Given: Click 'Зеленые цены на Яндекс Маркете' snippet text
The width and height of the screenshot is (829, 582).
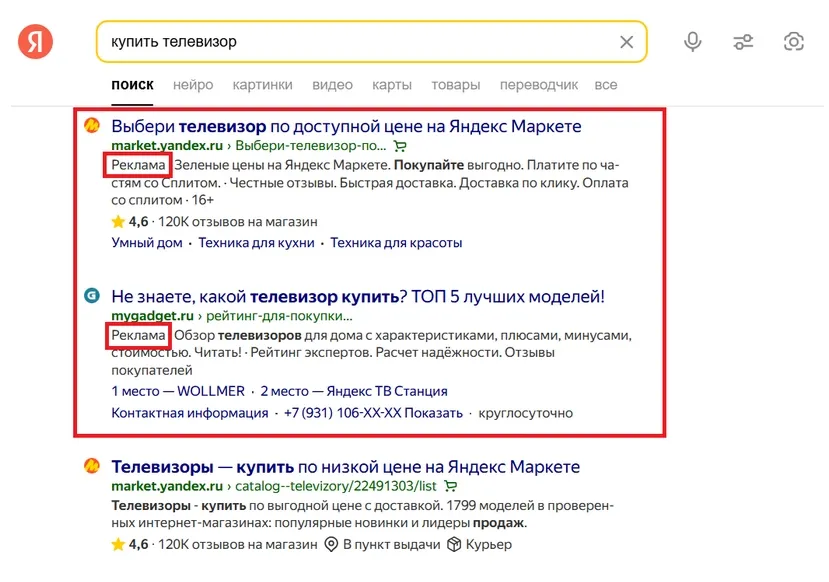Looking at the screenshot, I should tap(282, 165).
